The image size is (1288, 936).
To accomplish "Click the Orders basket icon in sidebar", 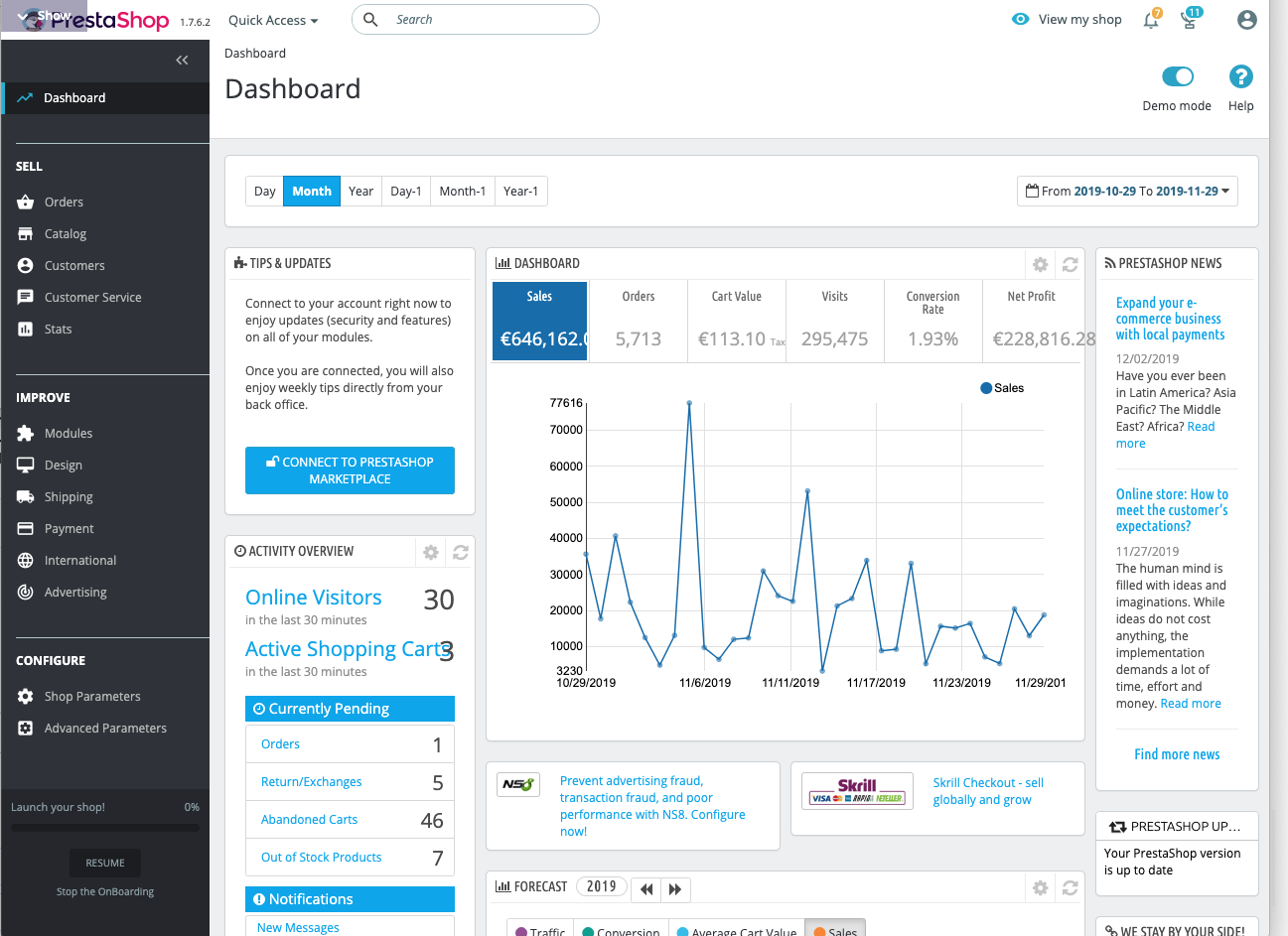I will [x=26, y=202].
